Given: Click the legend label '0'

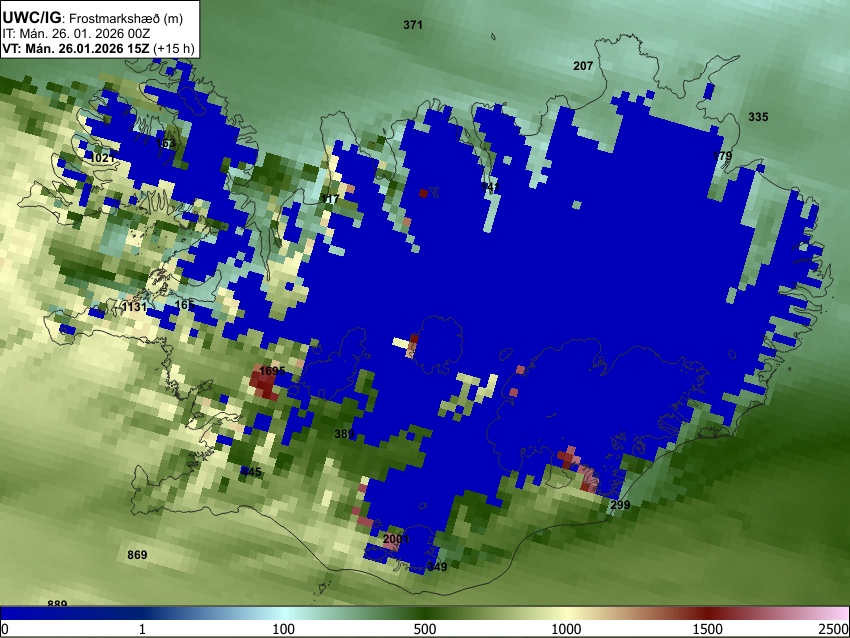Looking at the screenshot, I should click(5, 629).
